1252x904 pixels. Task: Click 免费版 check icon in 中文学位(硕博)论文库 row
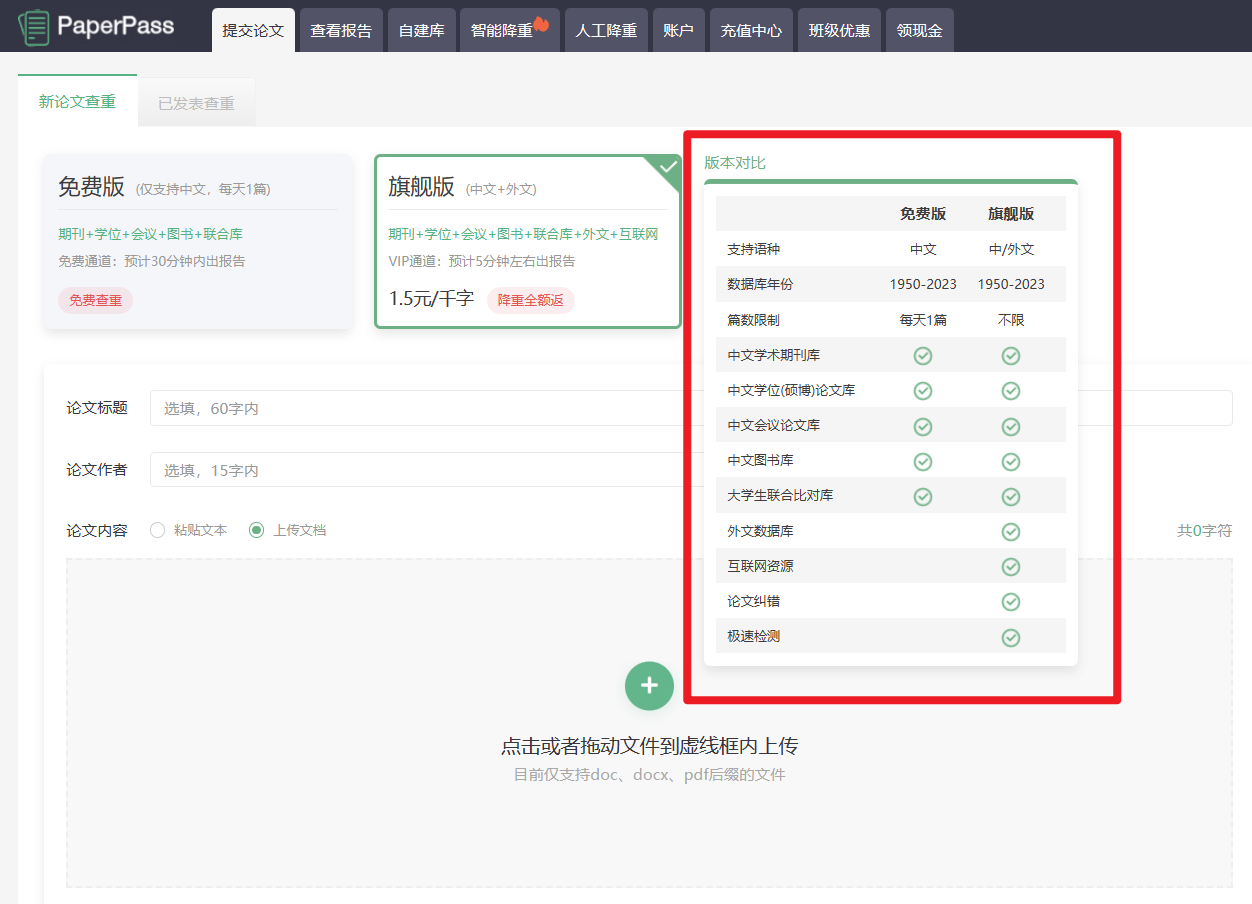click(923, 391)
